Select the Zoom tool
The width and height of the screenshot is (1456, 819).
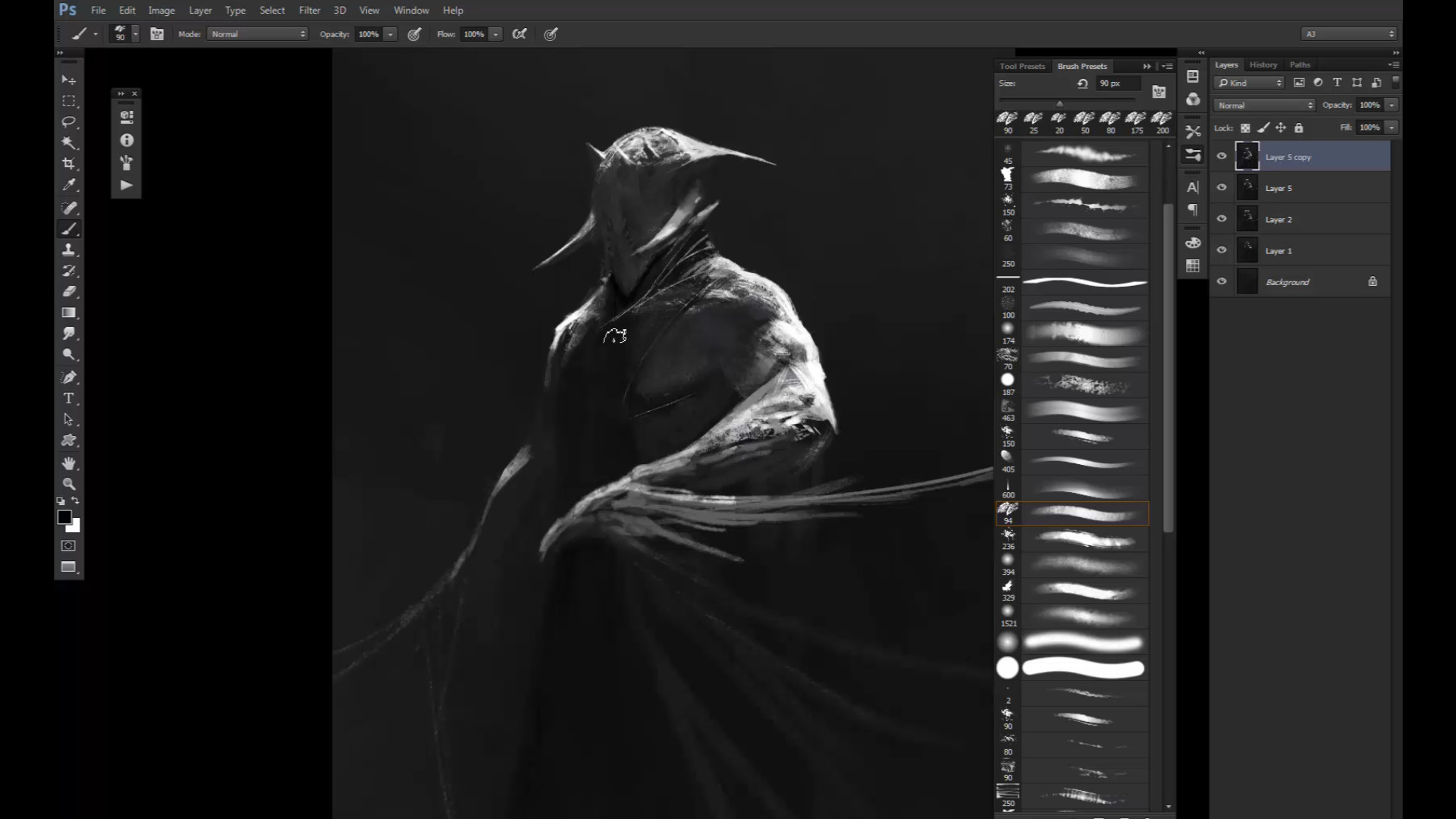(69, 484)
